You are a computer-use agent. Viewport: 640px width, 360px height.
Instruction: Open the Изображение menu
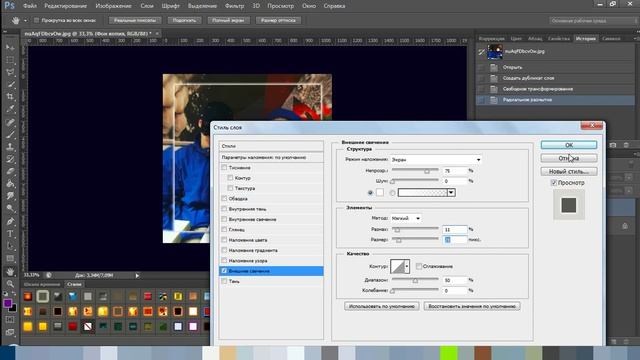pos(113,6)
